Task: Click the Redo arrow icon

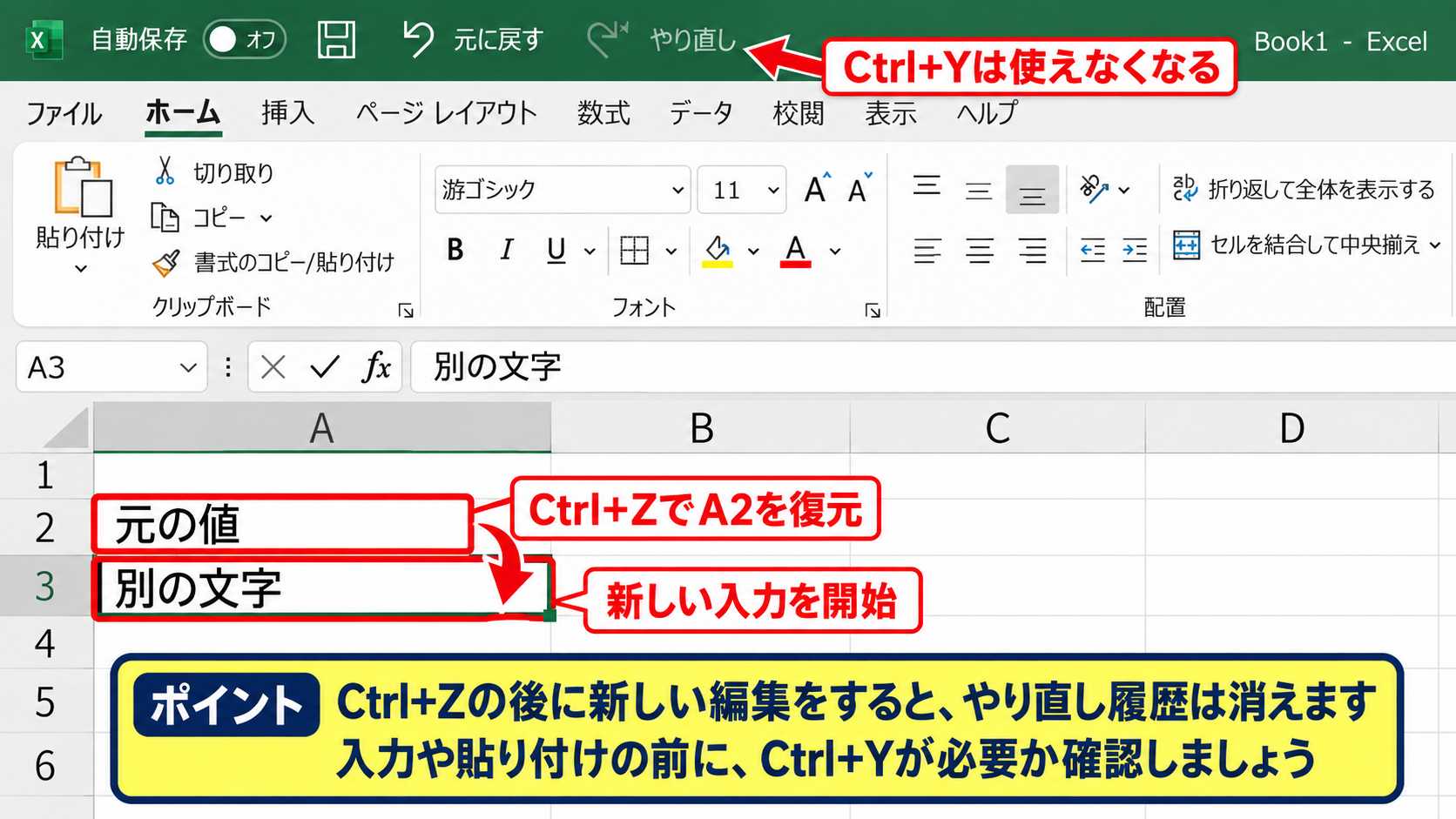Action: click(607, 39)
